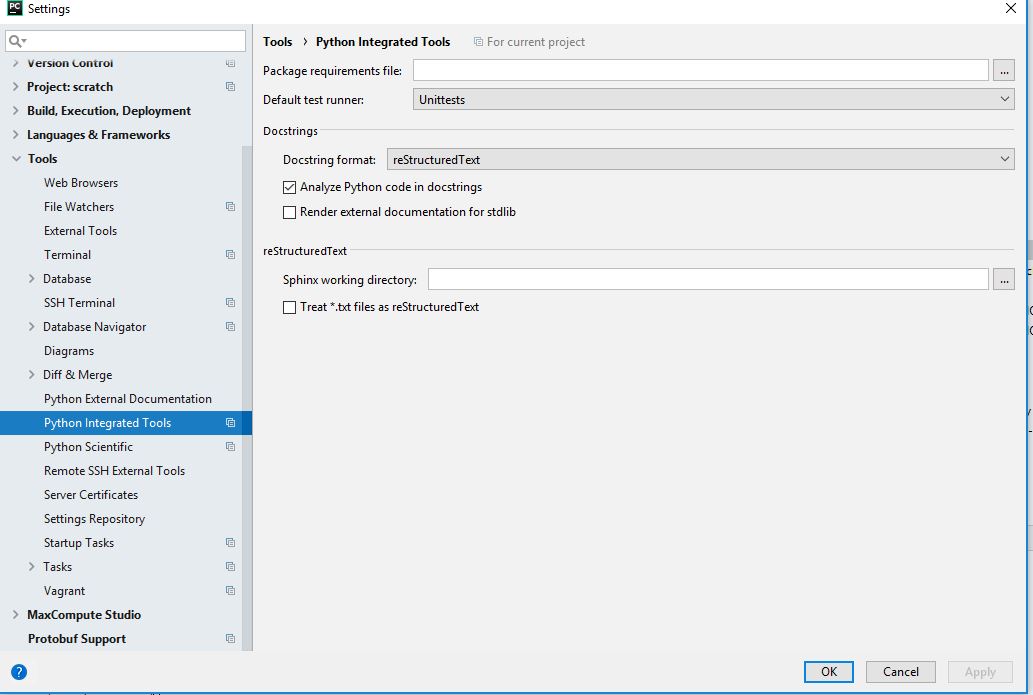Screen dimensions: 1033x695
Task: Click the settings tree scrollbar
Action: point(247,398)
